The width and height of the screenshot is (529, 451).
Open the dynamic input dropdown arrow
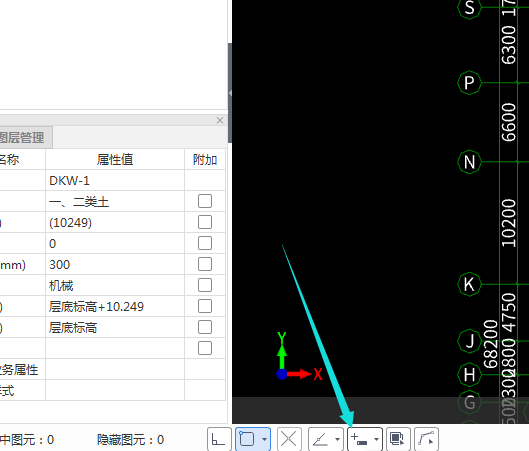[377, 439]
